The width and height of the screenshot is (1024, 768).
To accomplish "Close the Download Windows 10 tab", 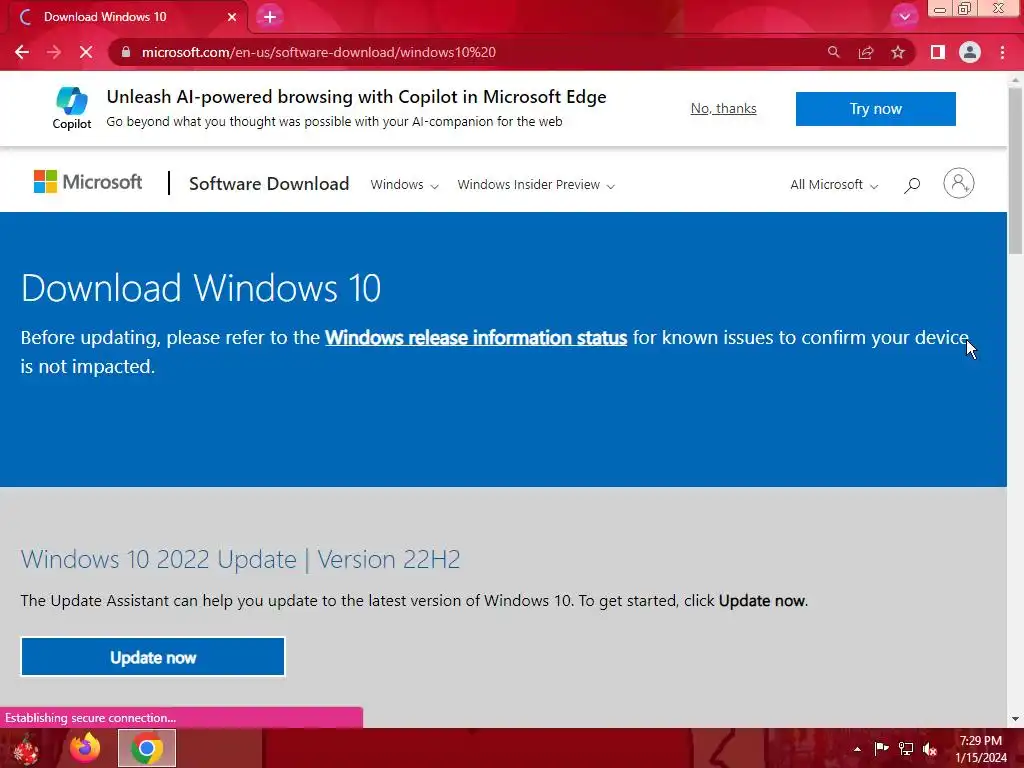I will pyautogui.click(x=232, y=17).
